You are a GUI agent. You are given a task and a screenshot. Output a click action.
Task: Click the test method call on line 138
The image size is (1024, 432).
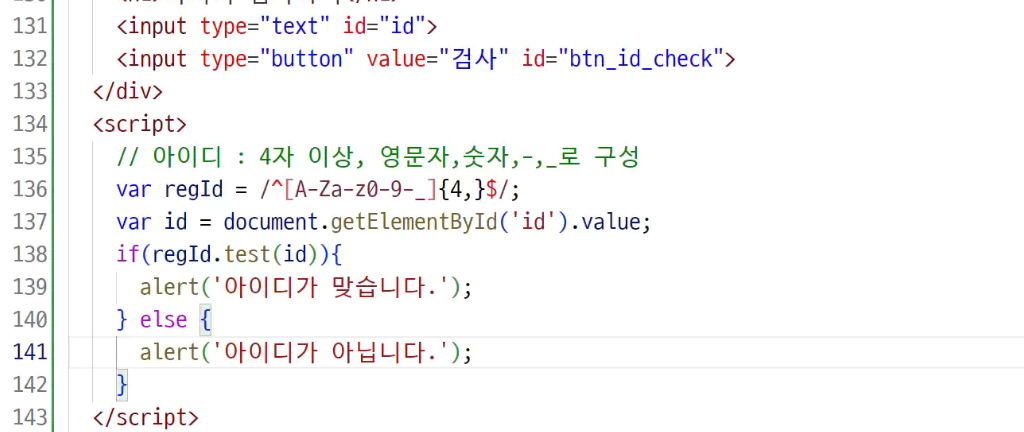tap(247, 255)
